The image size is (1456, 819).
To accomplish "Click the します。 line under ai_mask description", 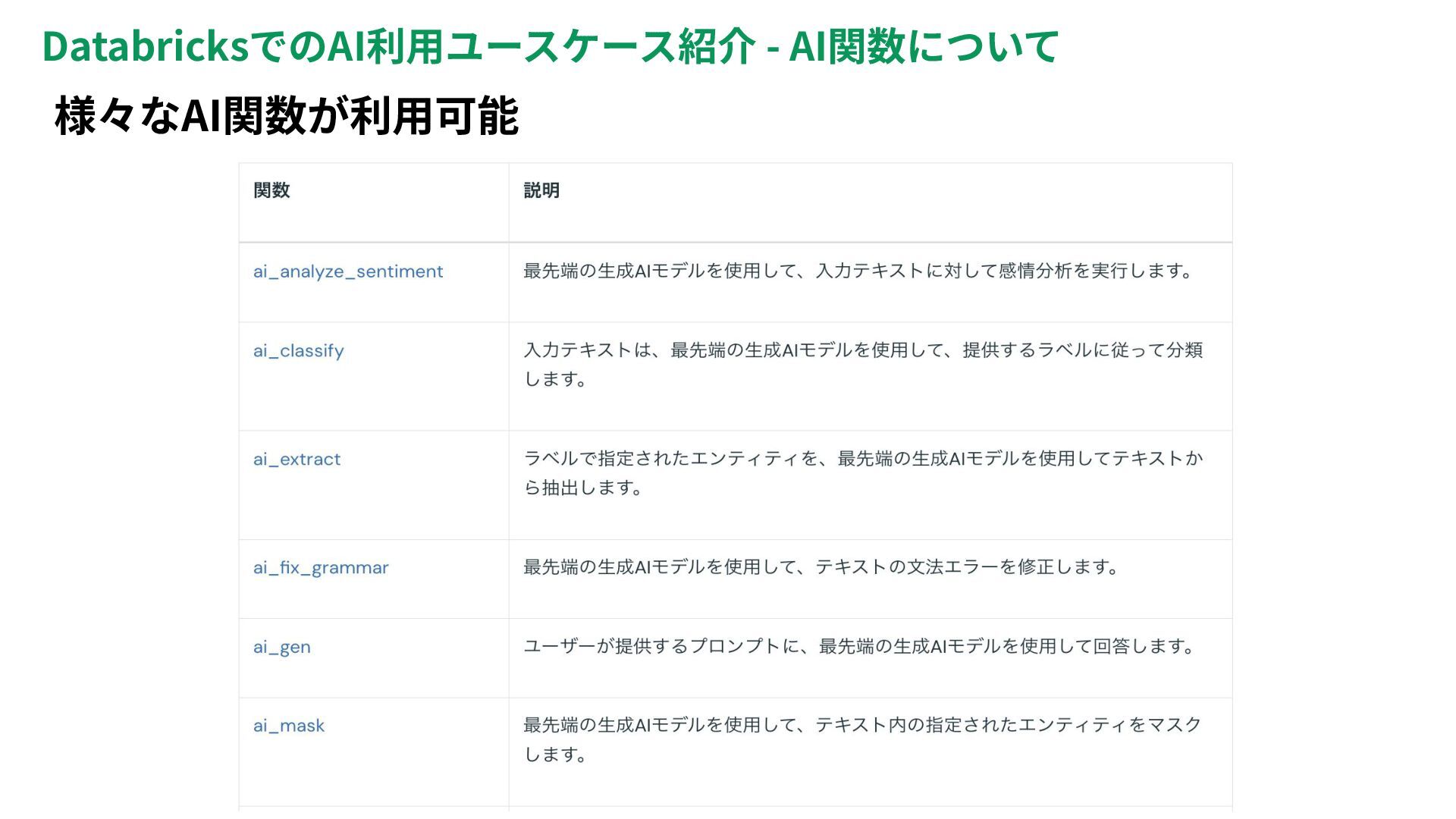I will (x=556, y=755).
